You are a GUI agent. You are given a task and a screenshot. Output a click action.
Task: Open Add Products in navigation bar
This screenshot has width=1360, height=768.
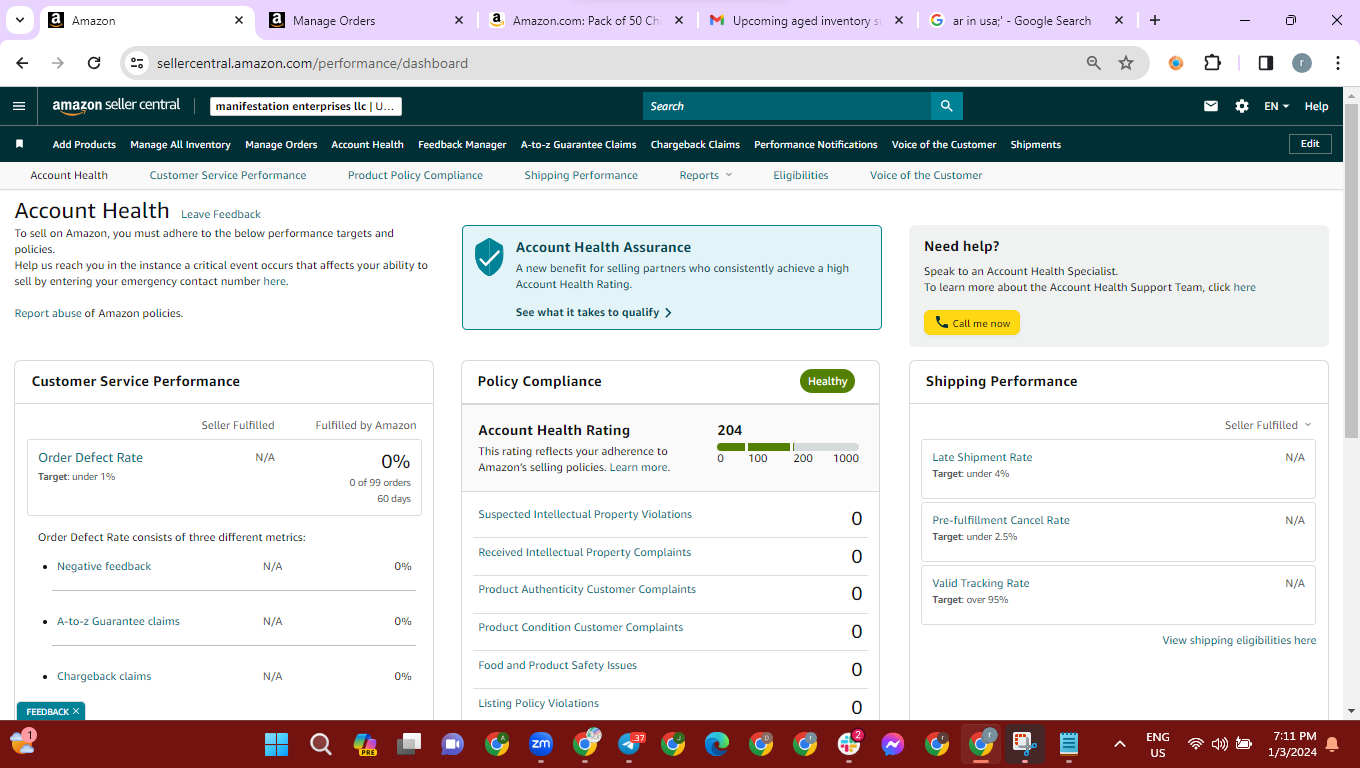[x=84, y=144]
